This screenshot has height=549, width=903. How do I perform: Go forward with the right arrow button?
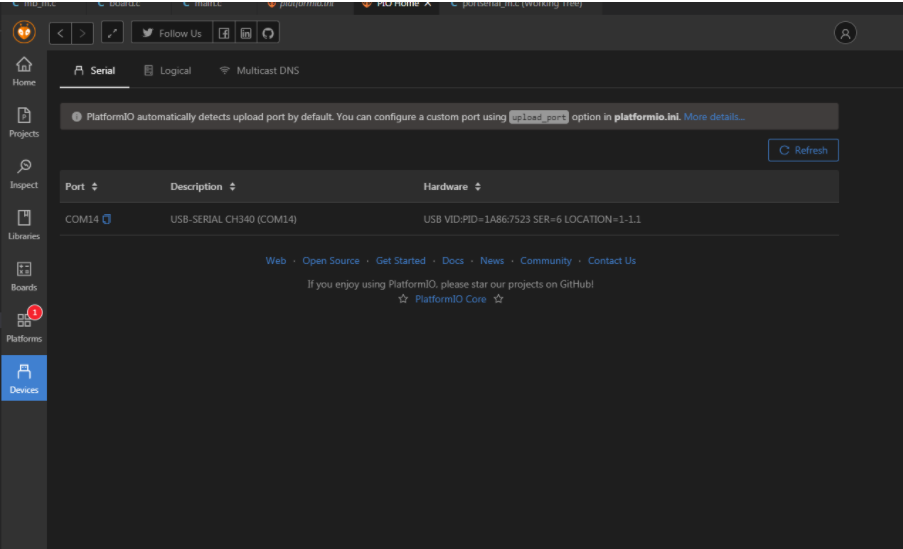pos(82,33)
